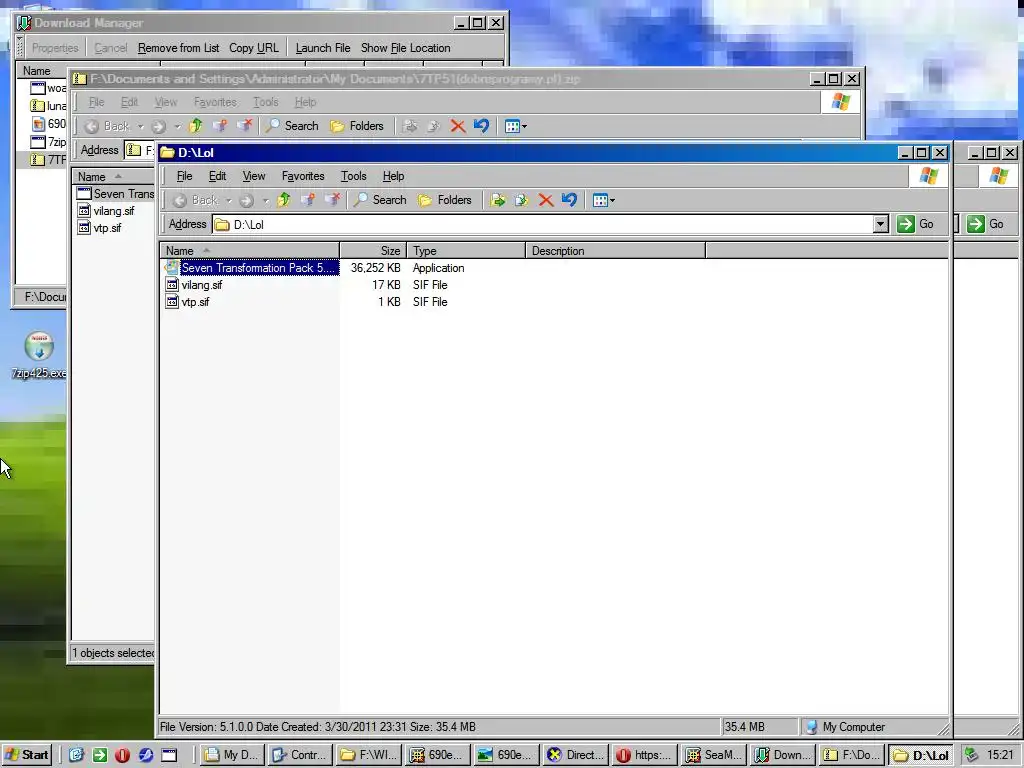Sort by the Description column header
The width and height of the screenshot is (1024, 768).
[615, 251]
